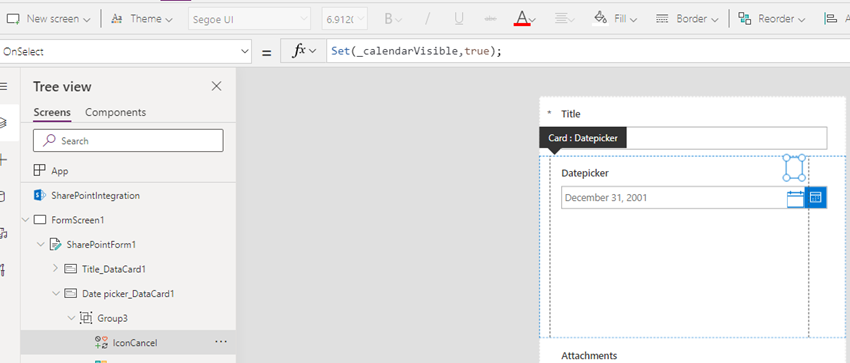Collapse the Date picker_DataCard1 node
The height and width of the screenshot is (363, 850).
pos(56,294)
